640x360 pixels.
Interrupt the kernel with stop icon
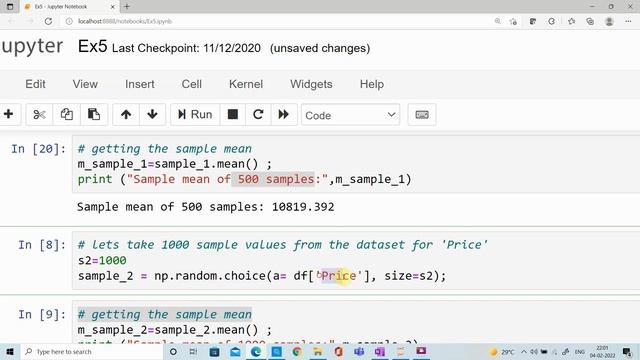click(233, 115)
